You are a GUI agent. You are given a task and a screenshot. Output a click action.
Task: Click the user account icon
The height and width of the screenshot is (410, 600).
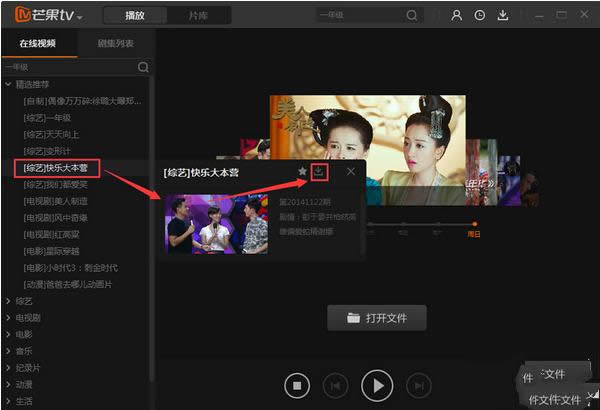pos(457,15)
